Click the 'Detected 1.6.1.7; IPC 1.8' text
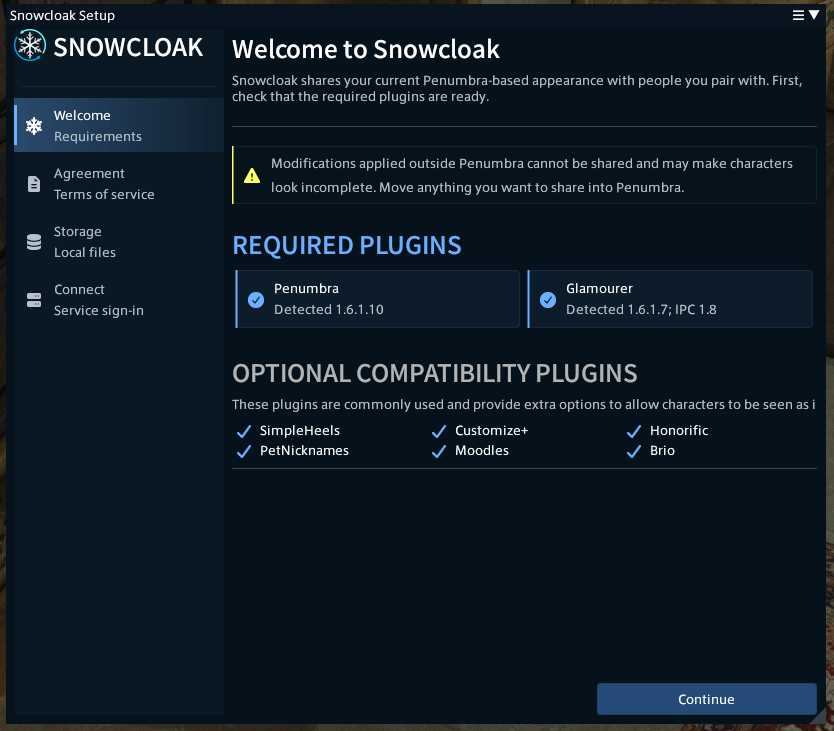The image size is (834, 731). (641, 310)
